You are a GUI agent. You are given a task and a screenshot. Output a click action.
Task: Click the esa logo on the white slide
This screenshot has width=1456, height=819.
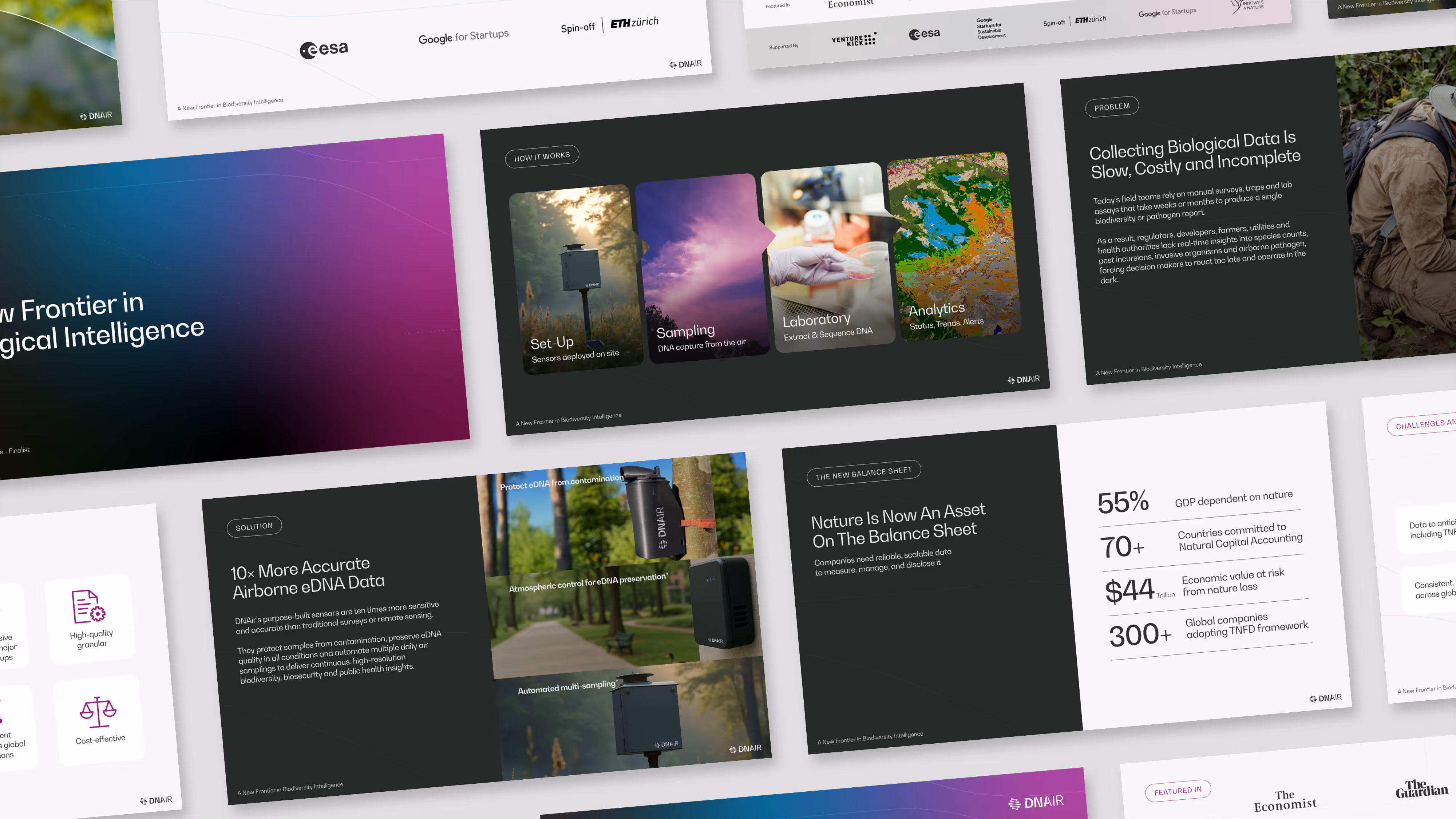[324, 49]
